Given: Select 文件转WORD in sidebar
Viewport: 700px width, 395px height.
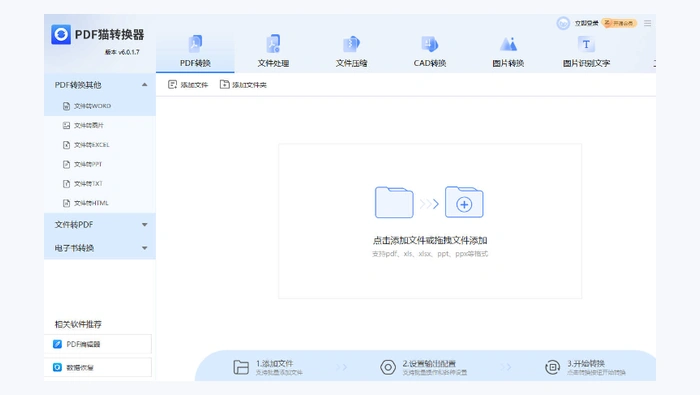Looking at the screenshot, I should point(100,106).
